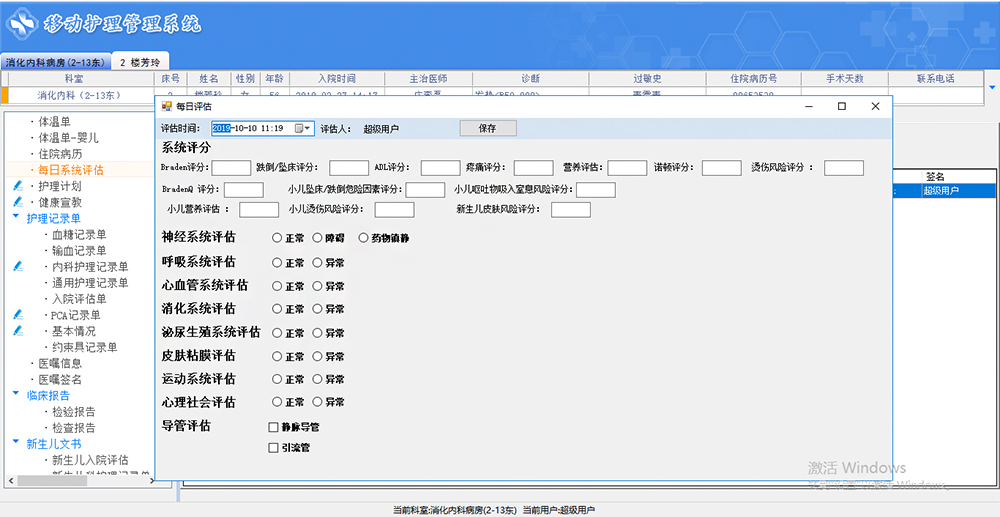1000x517 pixels.
Task: Select 正常 for 泌尿生殖系统评估
Action: 277,333
